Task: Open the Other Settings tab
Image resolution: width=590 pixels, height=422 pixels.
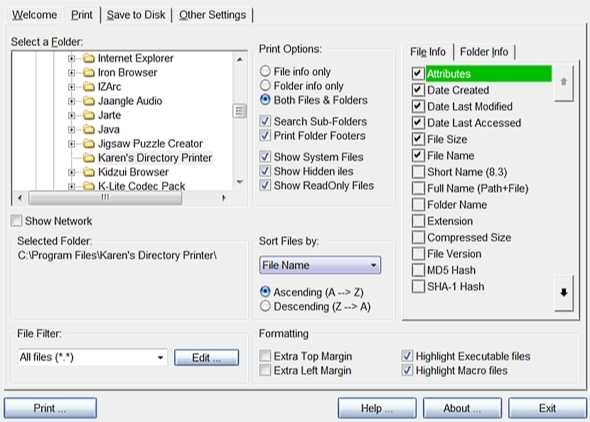Action: [212, 15]
